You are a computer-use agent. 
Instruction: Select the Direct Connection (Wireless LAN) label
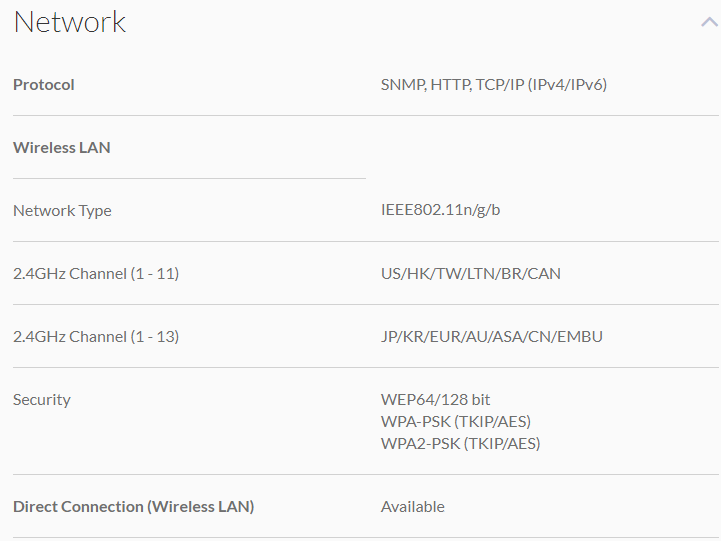click(x=133, y=507)
